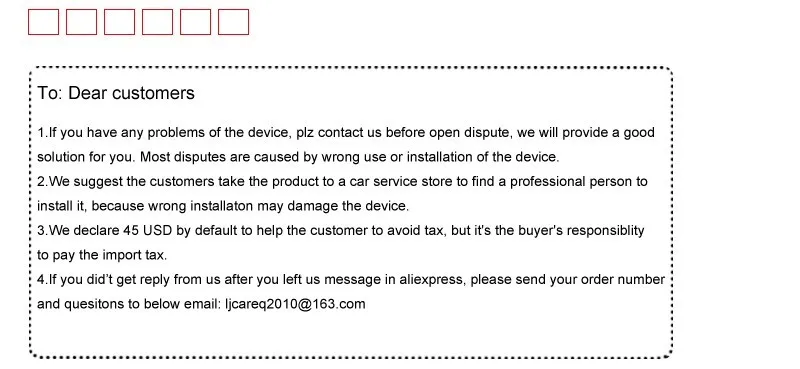
Task: Click the words 'and quesitons to below email'
Action: click(x=129, y=305)
